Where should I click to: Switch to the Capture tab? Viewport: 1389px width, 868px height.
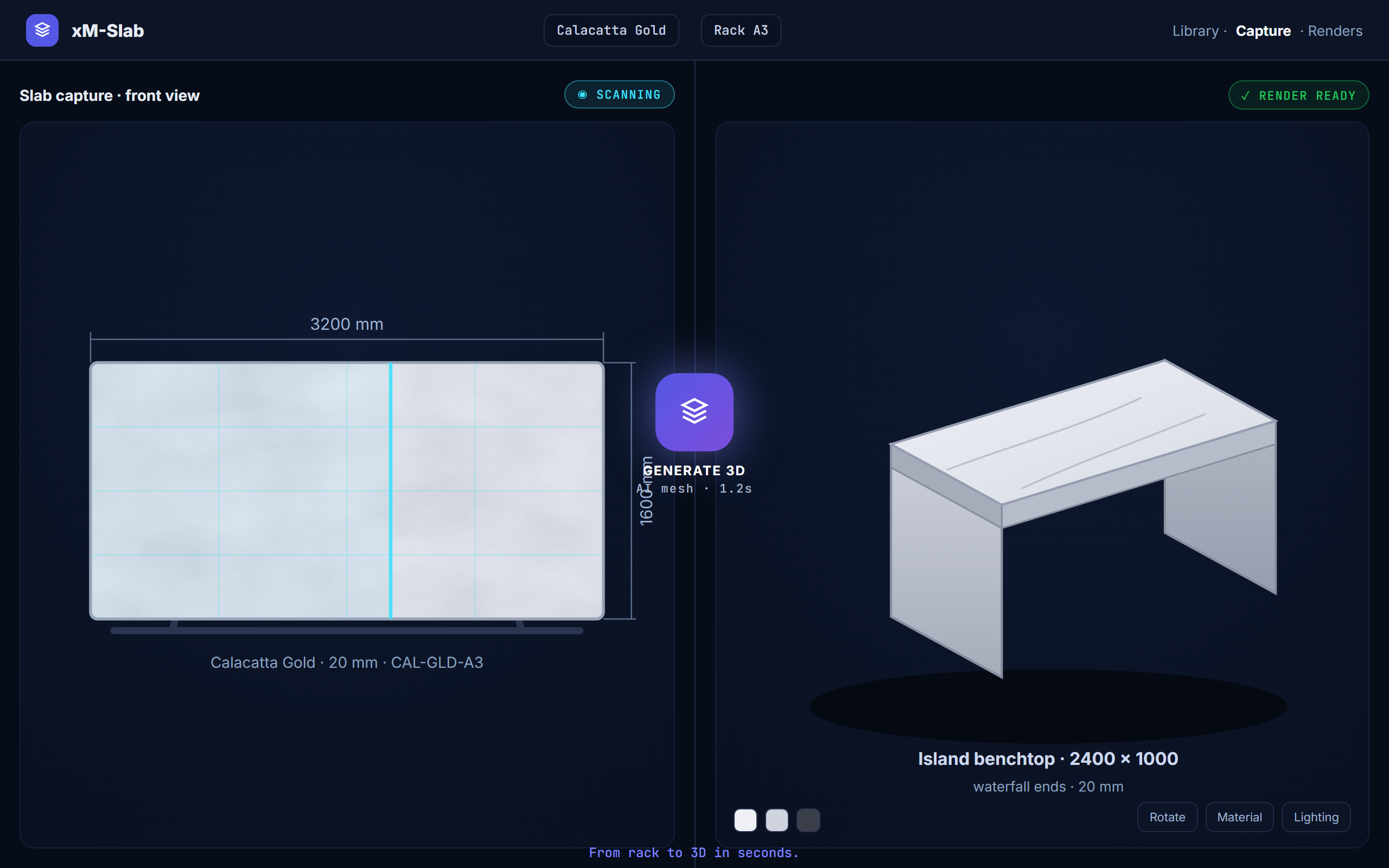1263,31
